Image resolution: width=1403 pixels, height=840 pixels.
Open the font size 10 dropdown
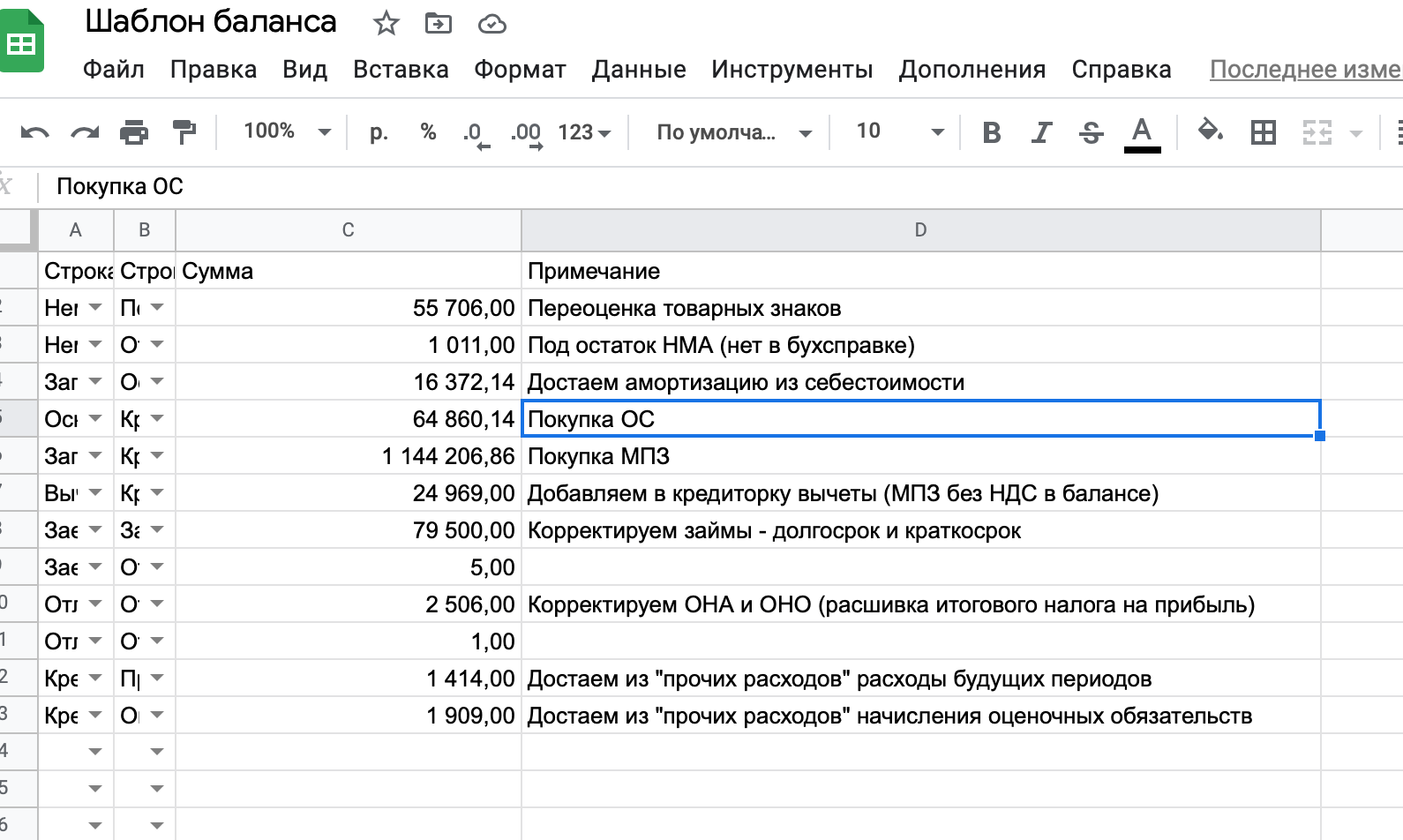click(x=899, y=131)
